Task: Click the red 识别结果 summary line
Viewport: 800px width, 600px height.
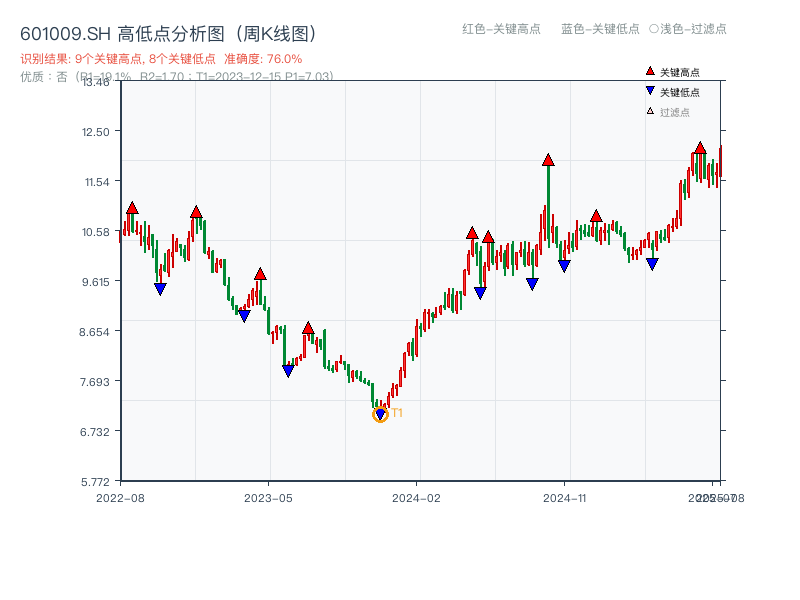Action: tap(161, 59)
